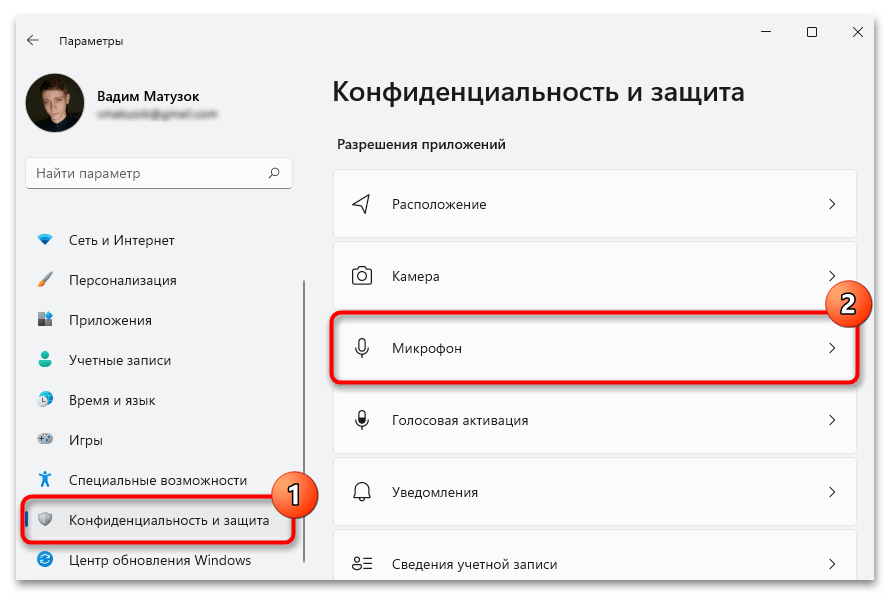
Task: Expand the Камера row chevron
Action: click(832, 276)
